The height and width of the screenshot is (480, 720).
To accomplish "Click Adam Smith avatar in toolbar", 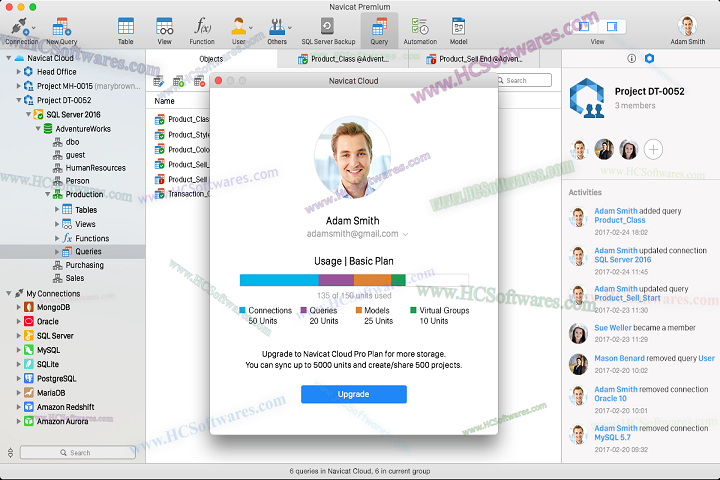I will 687,26.
